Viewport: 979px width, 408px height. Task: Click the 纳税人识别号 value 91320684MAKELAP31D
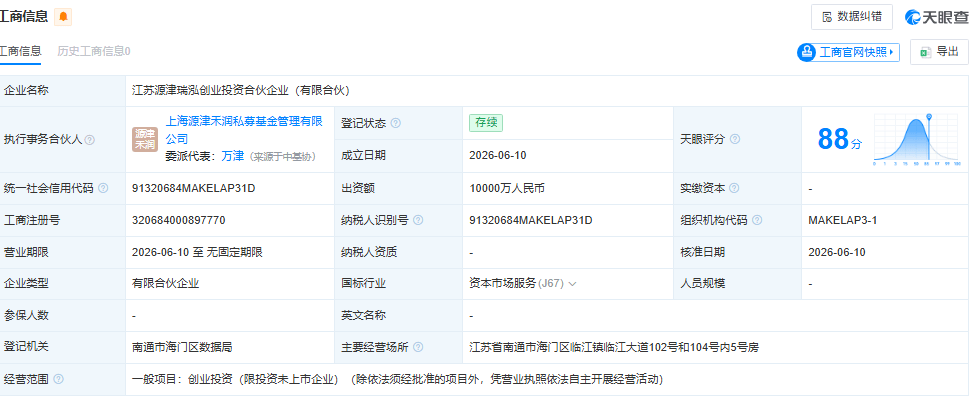click(x=531, y=220)
